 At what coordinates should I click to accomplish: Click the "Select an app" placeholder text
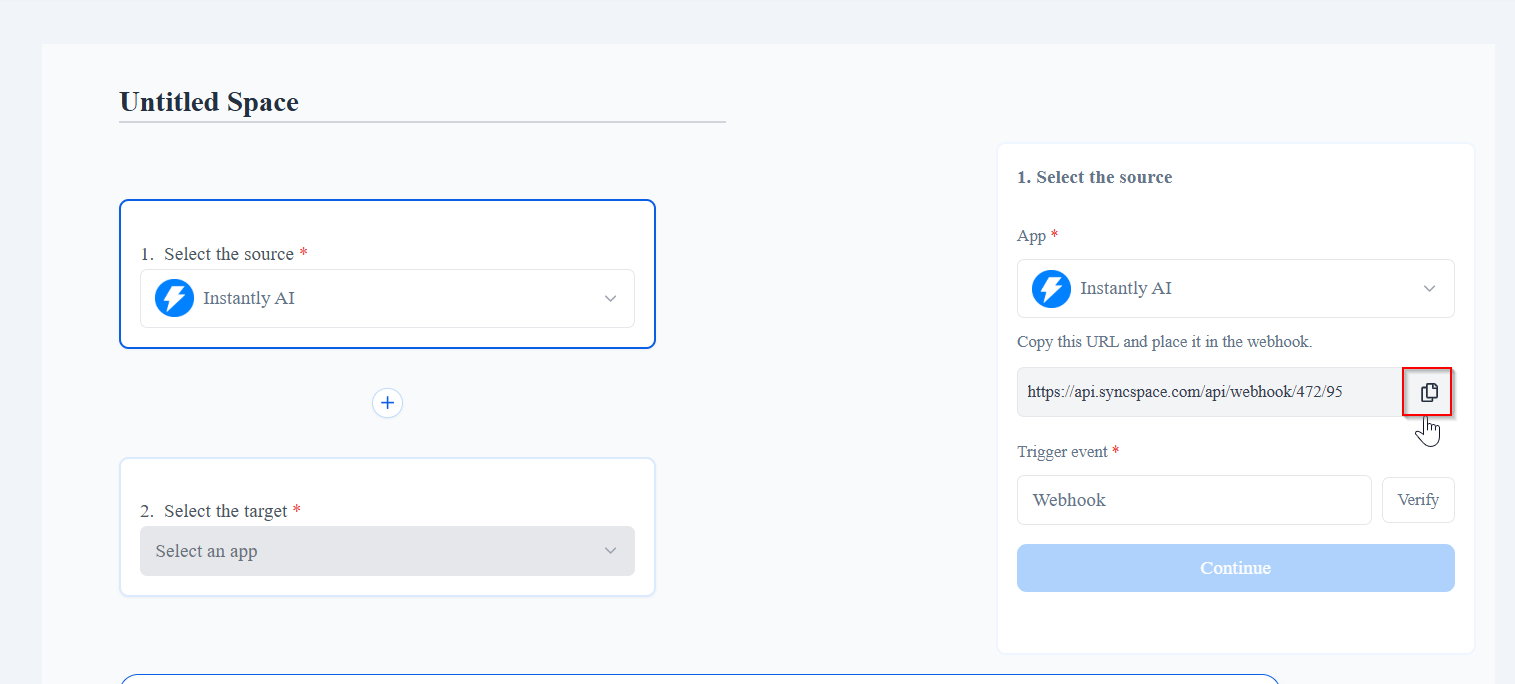[x=207, y=551]
